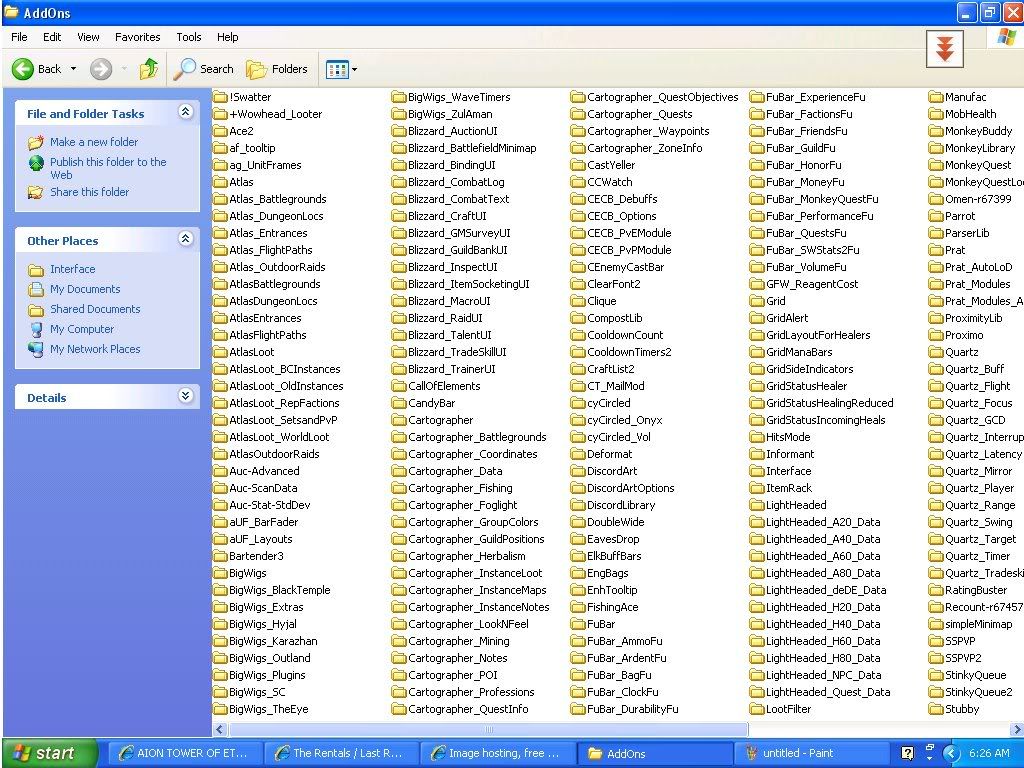Open the Edit menu
The height and width of the screenshot is (768, 1024).
pos(52,37)
